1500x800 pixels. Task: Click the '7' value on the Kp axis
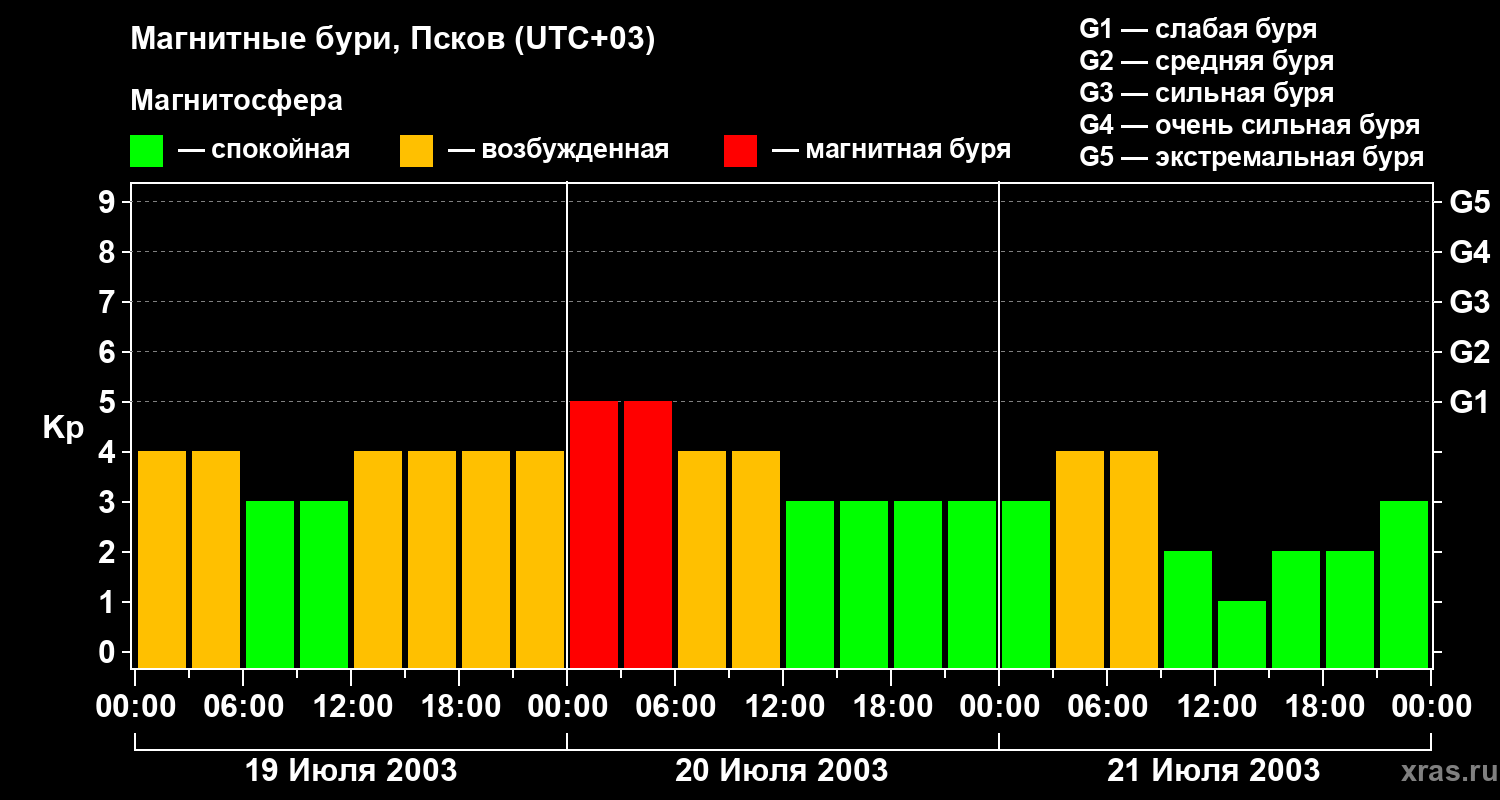click(109, 302)
